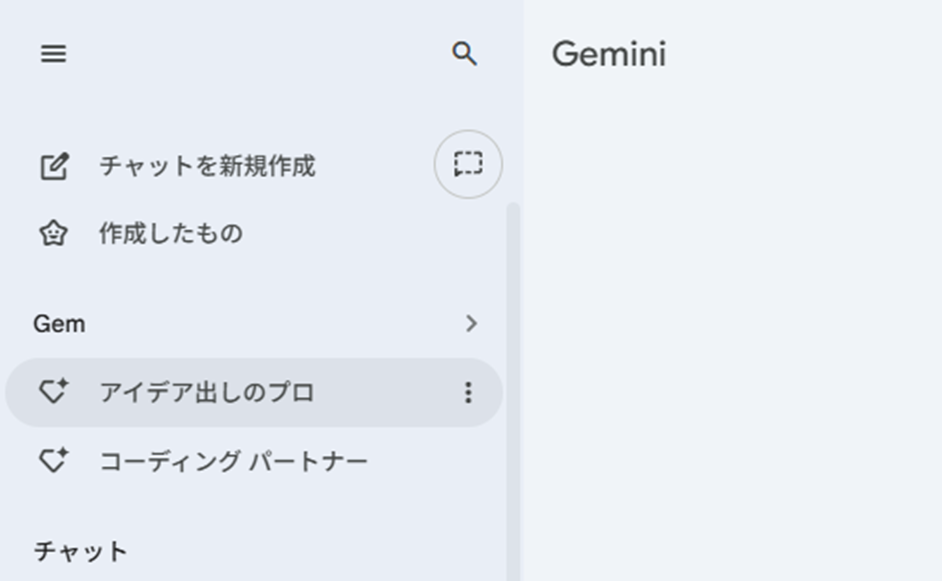This screenshot has height=581, width=942.
Task: Click the pencil new chat icon
Action: click(53, 166)
